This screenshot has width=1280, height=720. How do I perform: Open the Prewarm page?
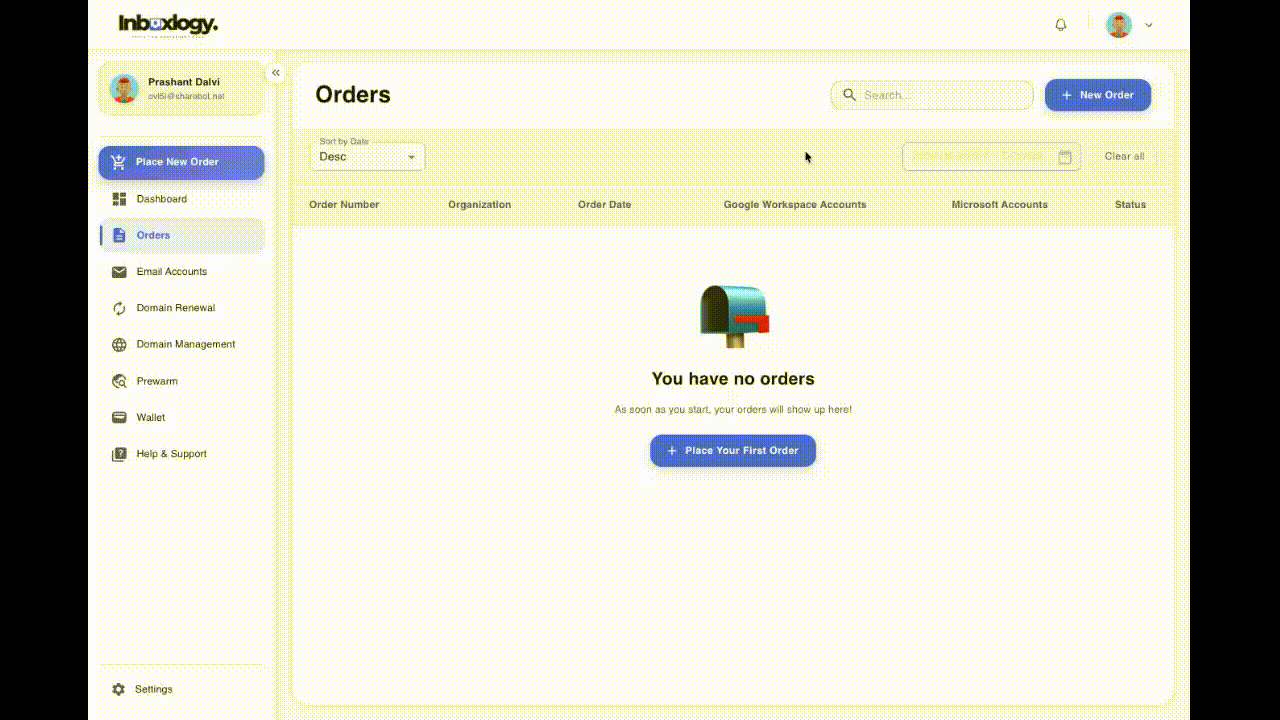coord(181,381)
